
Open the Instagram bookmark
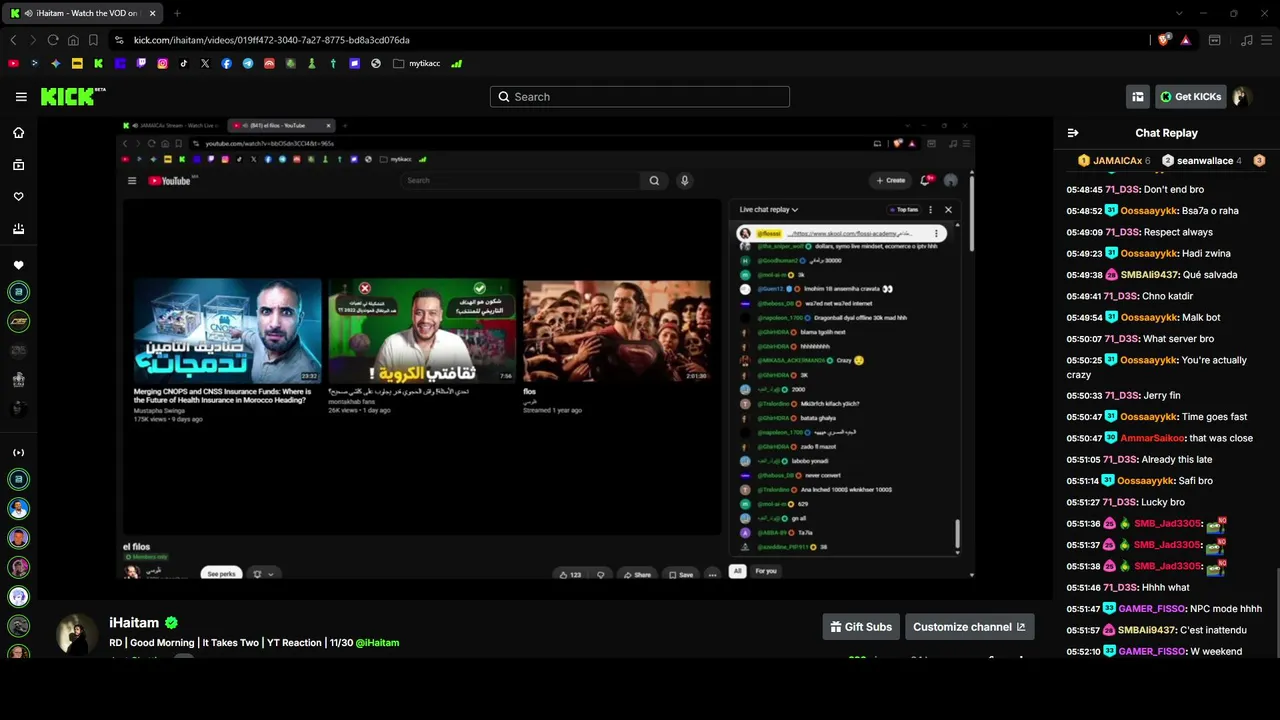coord(162,63)
